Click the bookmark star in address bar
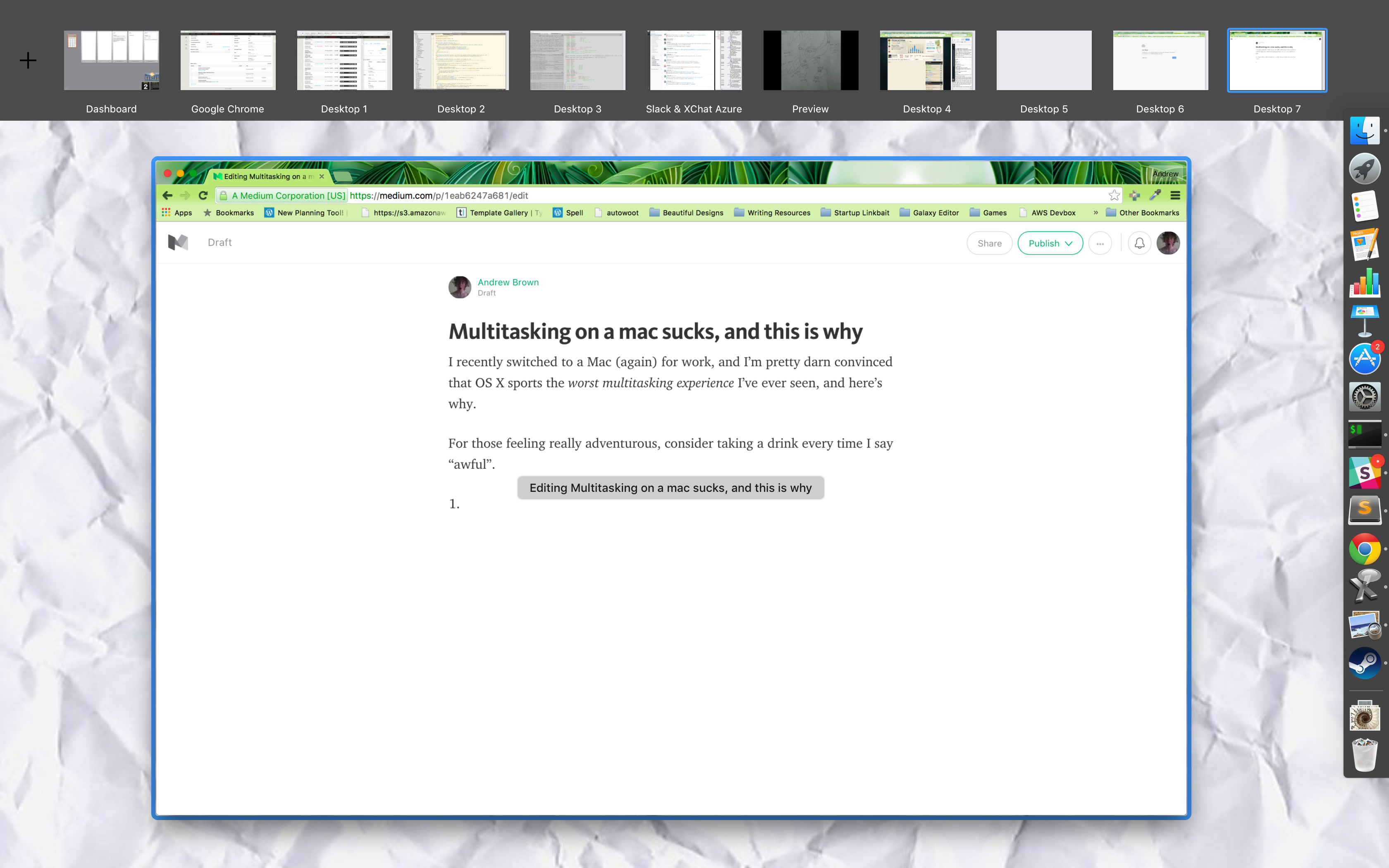 tap(1114, 195)
